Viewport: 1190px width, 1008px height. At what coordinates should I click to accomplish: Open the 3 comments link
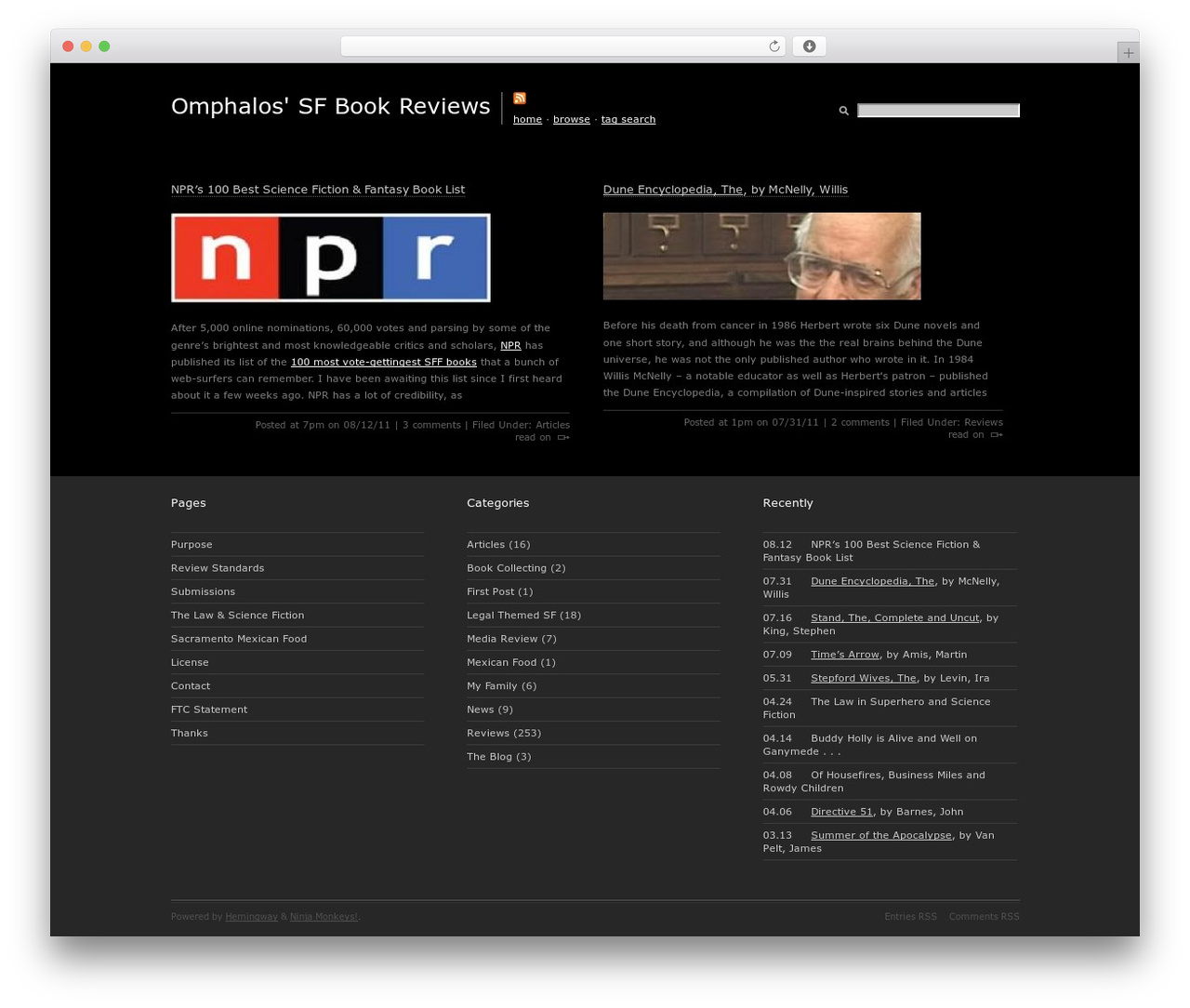click(x=431, y=425)
